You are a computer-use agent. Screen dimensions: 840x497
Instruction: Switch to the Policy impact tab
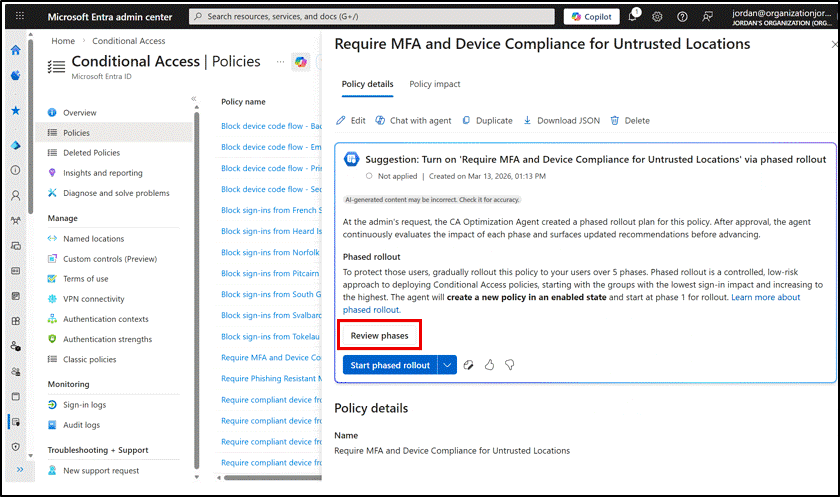coord(435,84)
